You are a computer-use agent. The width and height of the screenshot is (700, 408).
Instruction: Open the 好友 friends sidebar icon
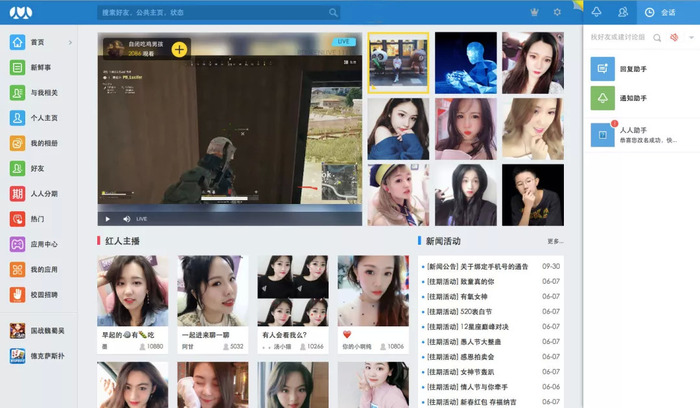pos(17,168)
